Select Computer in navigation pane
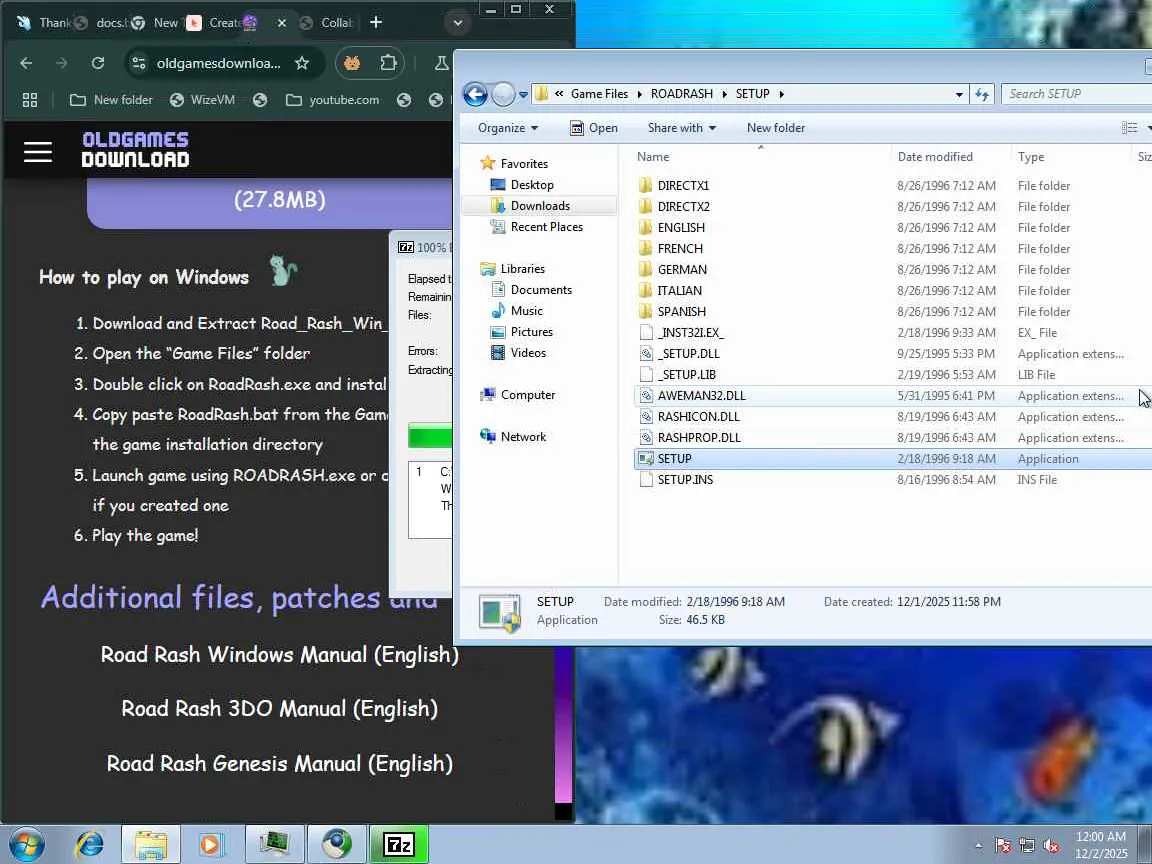The height and width of the screenshot is (864, 1152). point(528,395)
